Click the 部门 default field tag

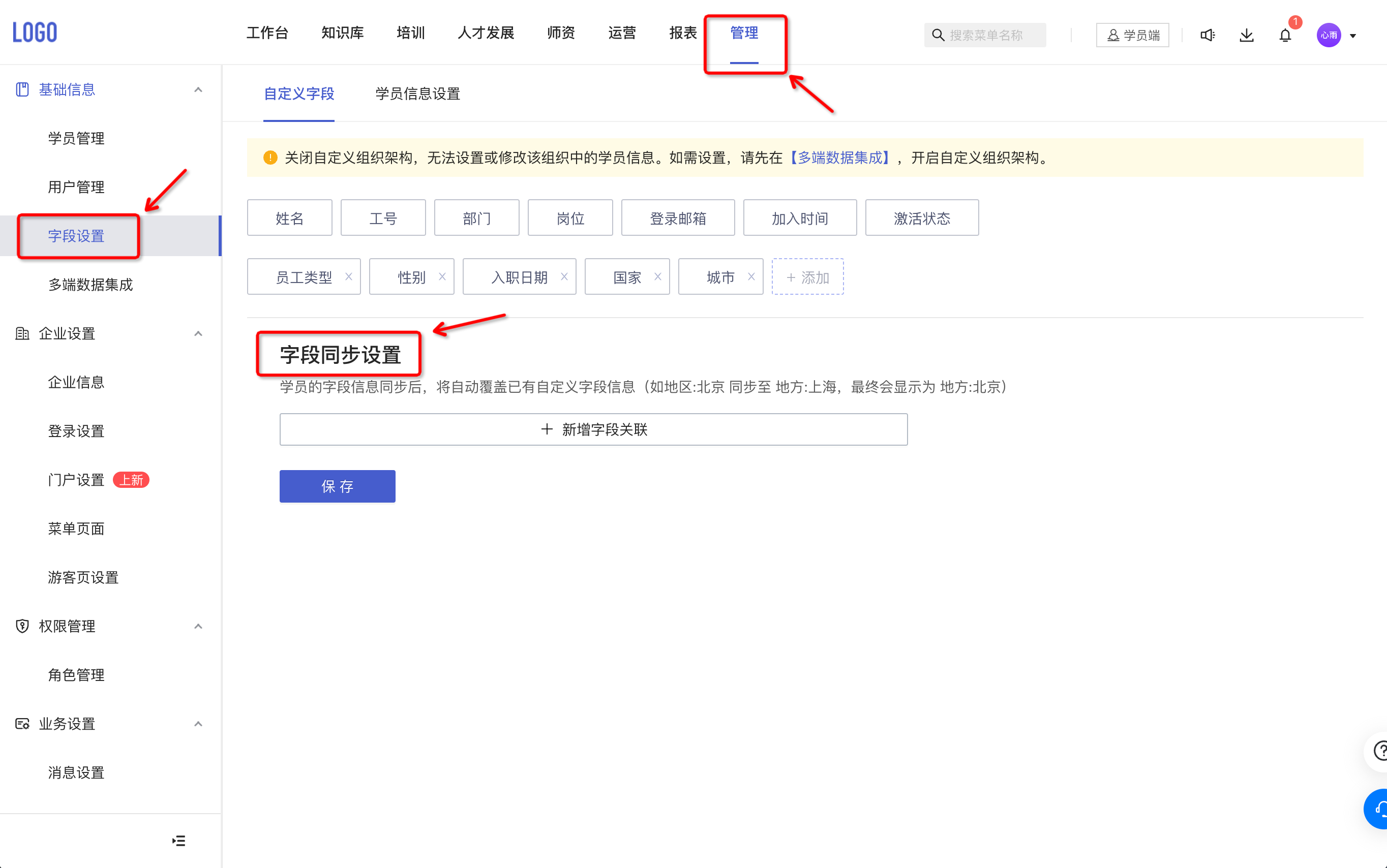[x=477, y=218]
